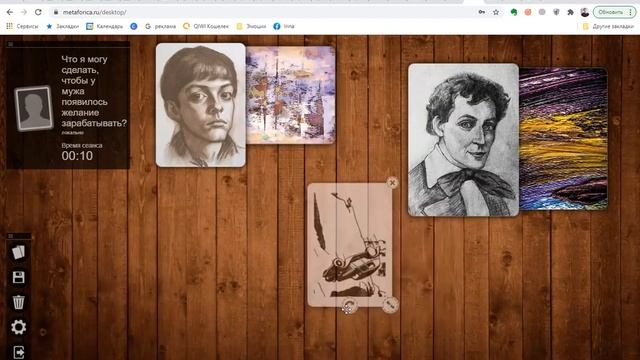
Task: Open the QIWI Кошелек bookmark
Action: point(206,26)
